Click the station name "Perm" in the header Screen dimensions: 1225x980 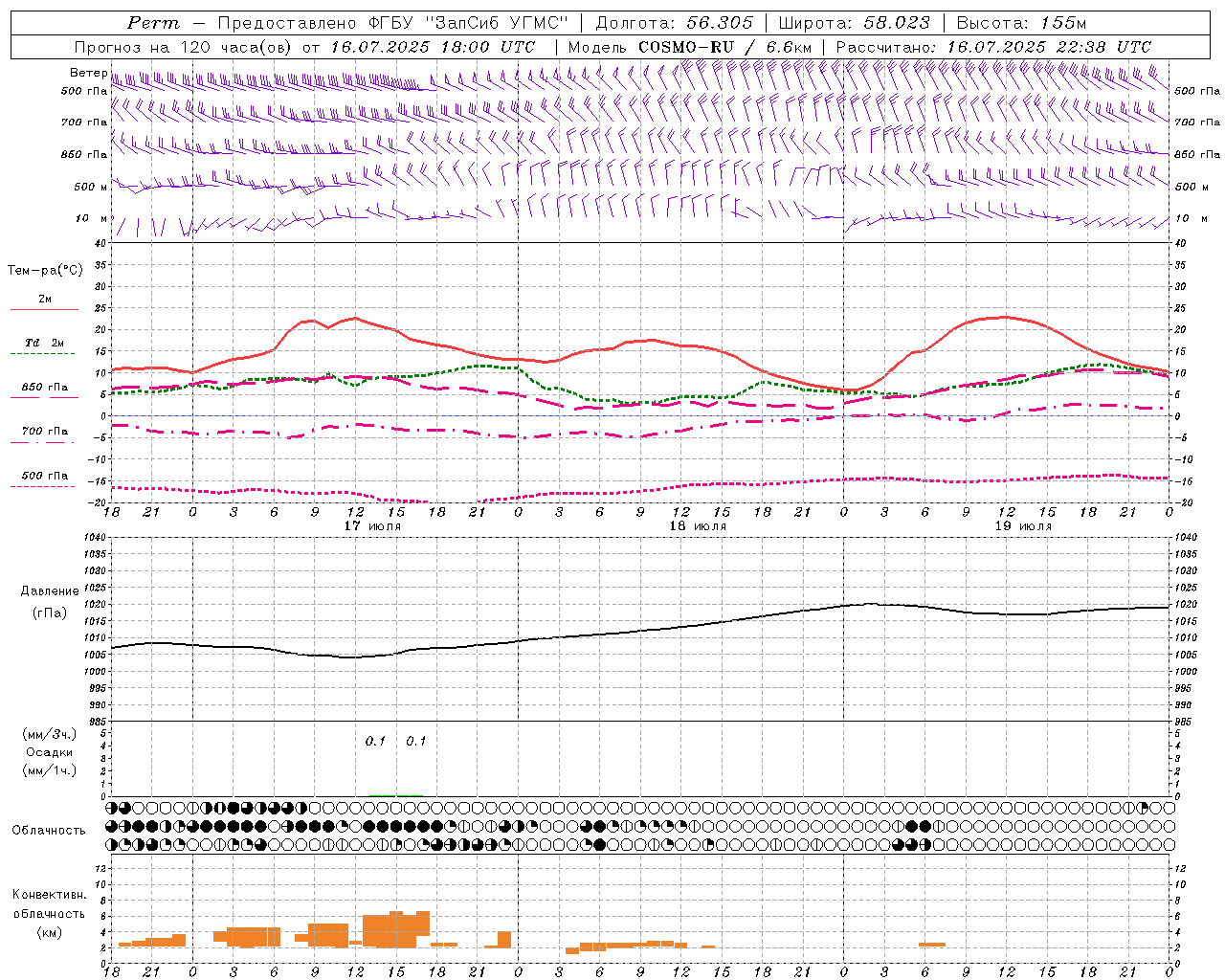pos(153,23)
